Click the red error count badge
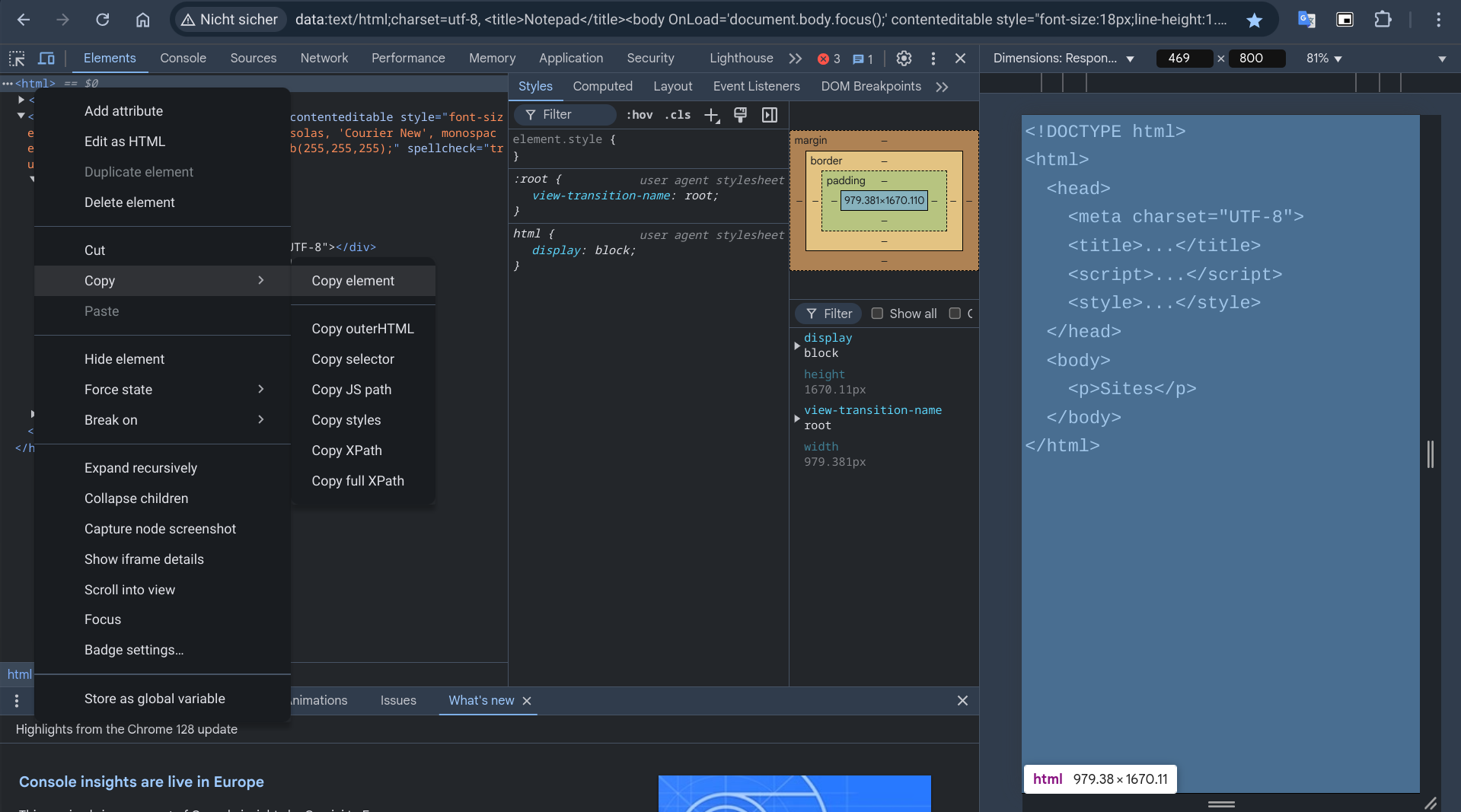Image resolution: width=1461 pixels, height=812 pixels. click(828, 59)
